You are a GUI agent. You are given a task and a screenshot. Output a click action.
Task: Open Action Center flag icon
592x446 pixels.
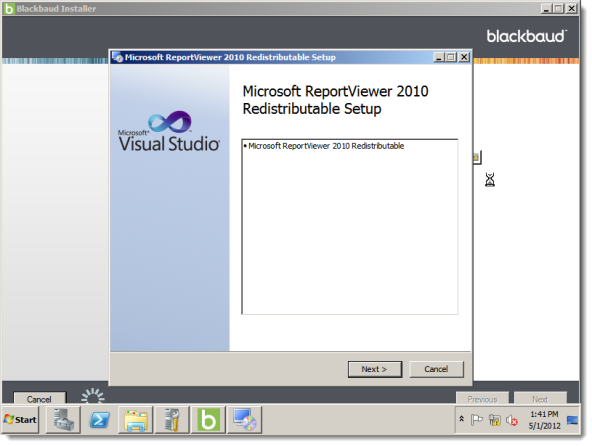tap(477, 420)
